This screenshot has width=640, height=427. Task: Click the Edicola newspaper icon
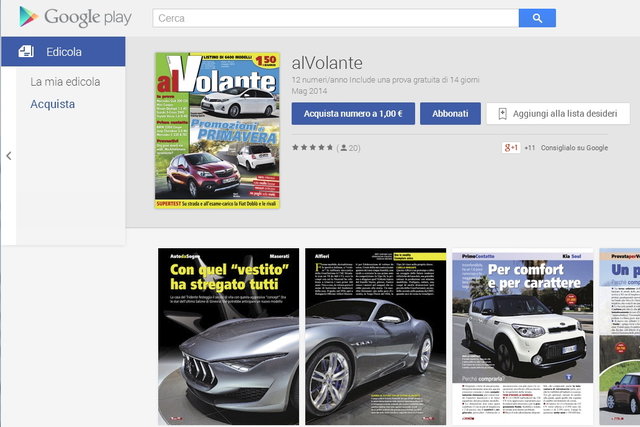point(26,51)
